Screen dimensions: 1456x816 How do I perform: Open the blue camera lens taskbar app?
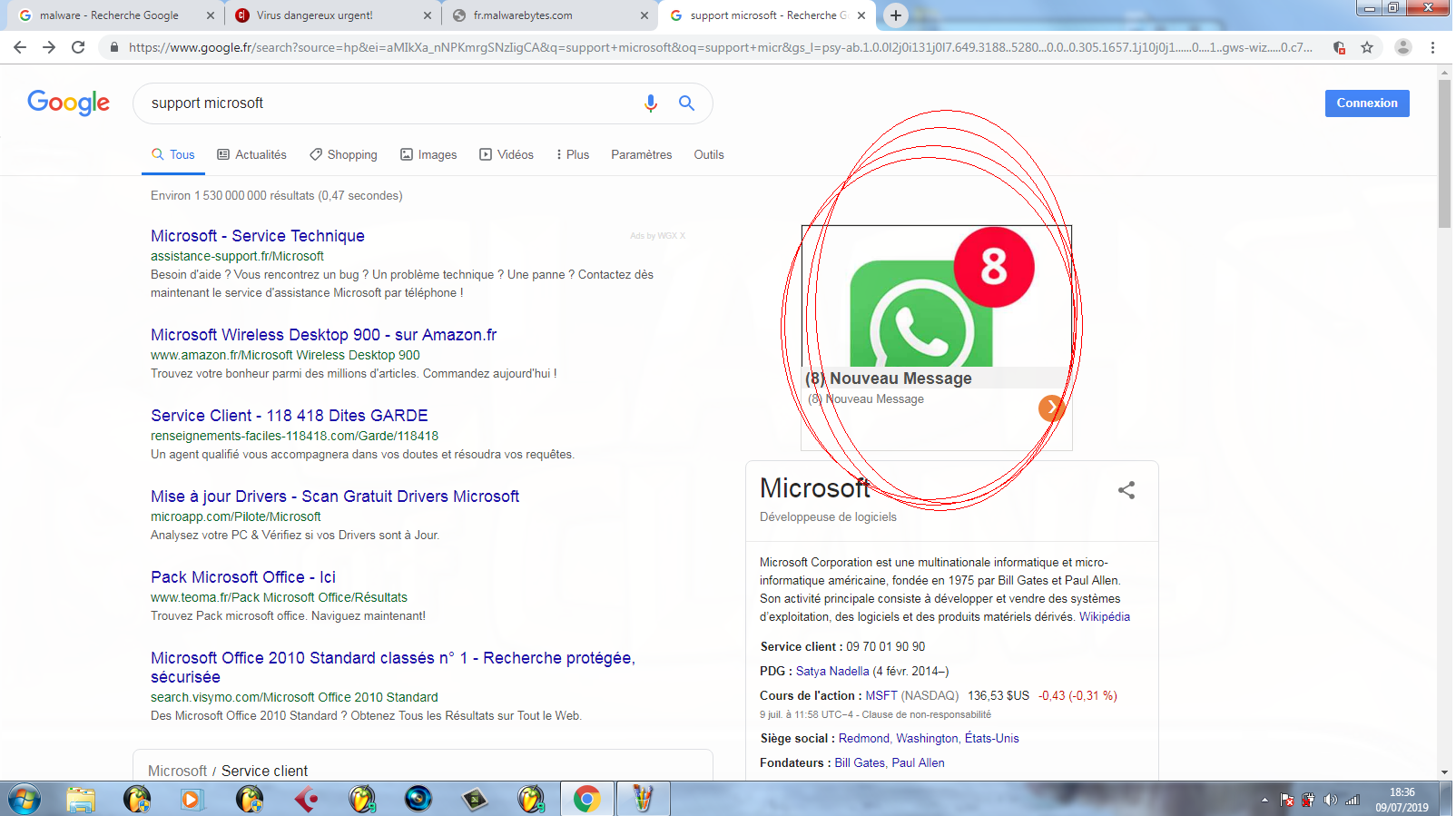(x=418, y=799)
